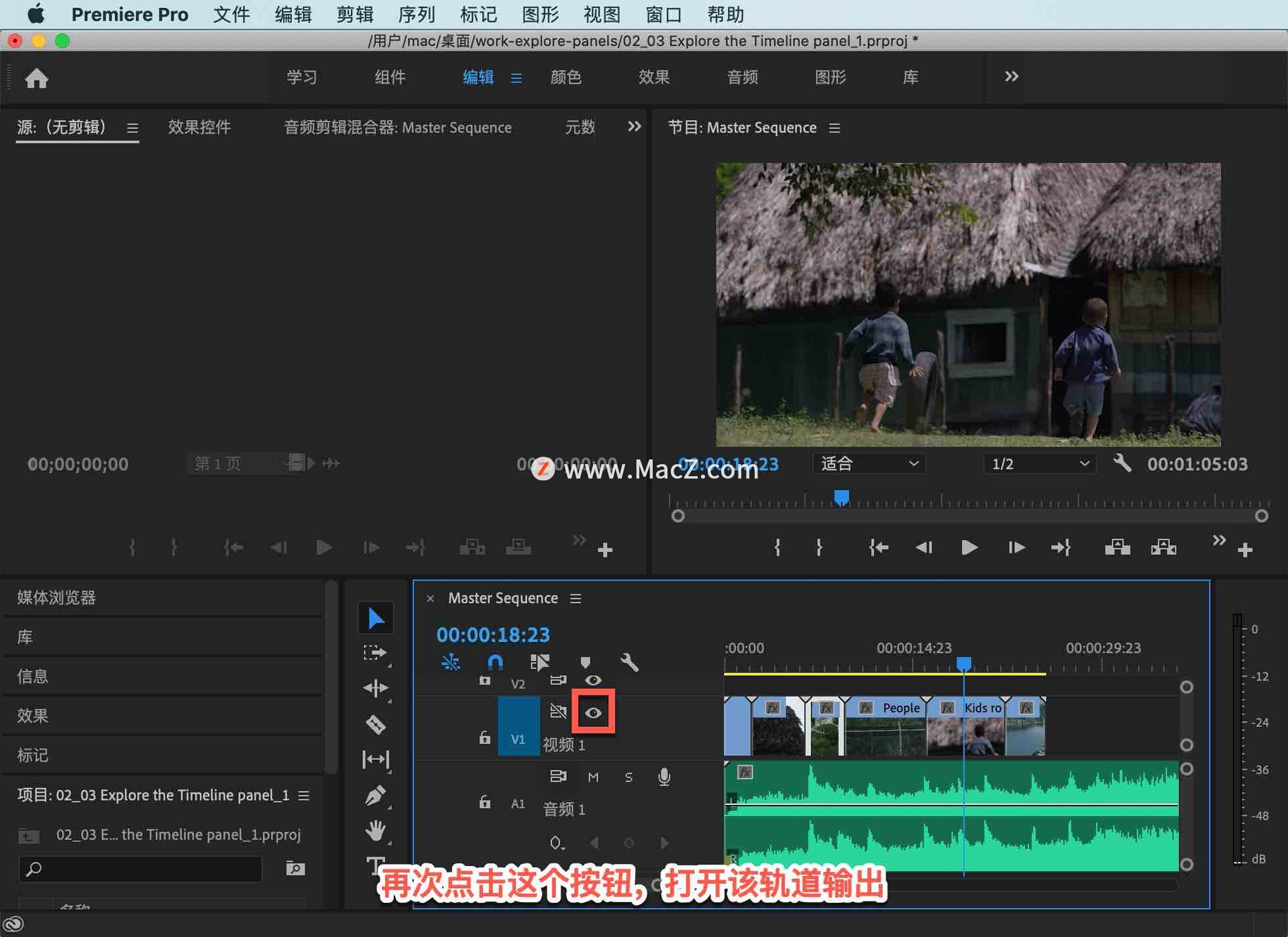Toggle sync lock on V1 track
The image size is (1288, 937).
pyautogui.click(x=558, y=711)
